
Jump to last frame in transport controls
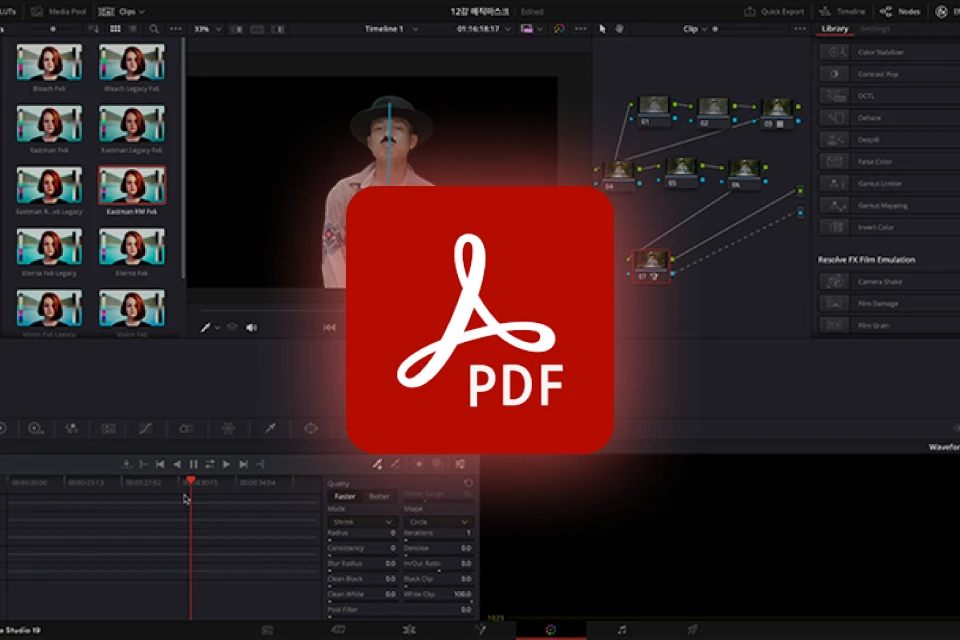pos(243,464)
